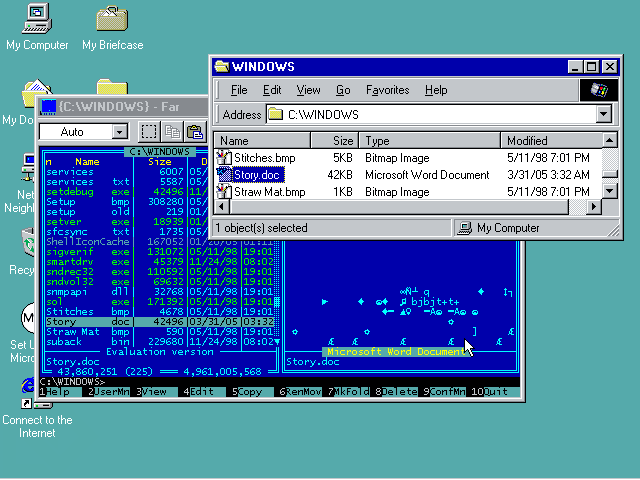The image size is (640, 480).
Task: Open the View menu in WINDOWS explorer
Action: coord(308,90)
